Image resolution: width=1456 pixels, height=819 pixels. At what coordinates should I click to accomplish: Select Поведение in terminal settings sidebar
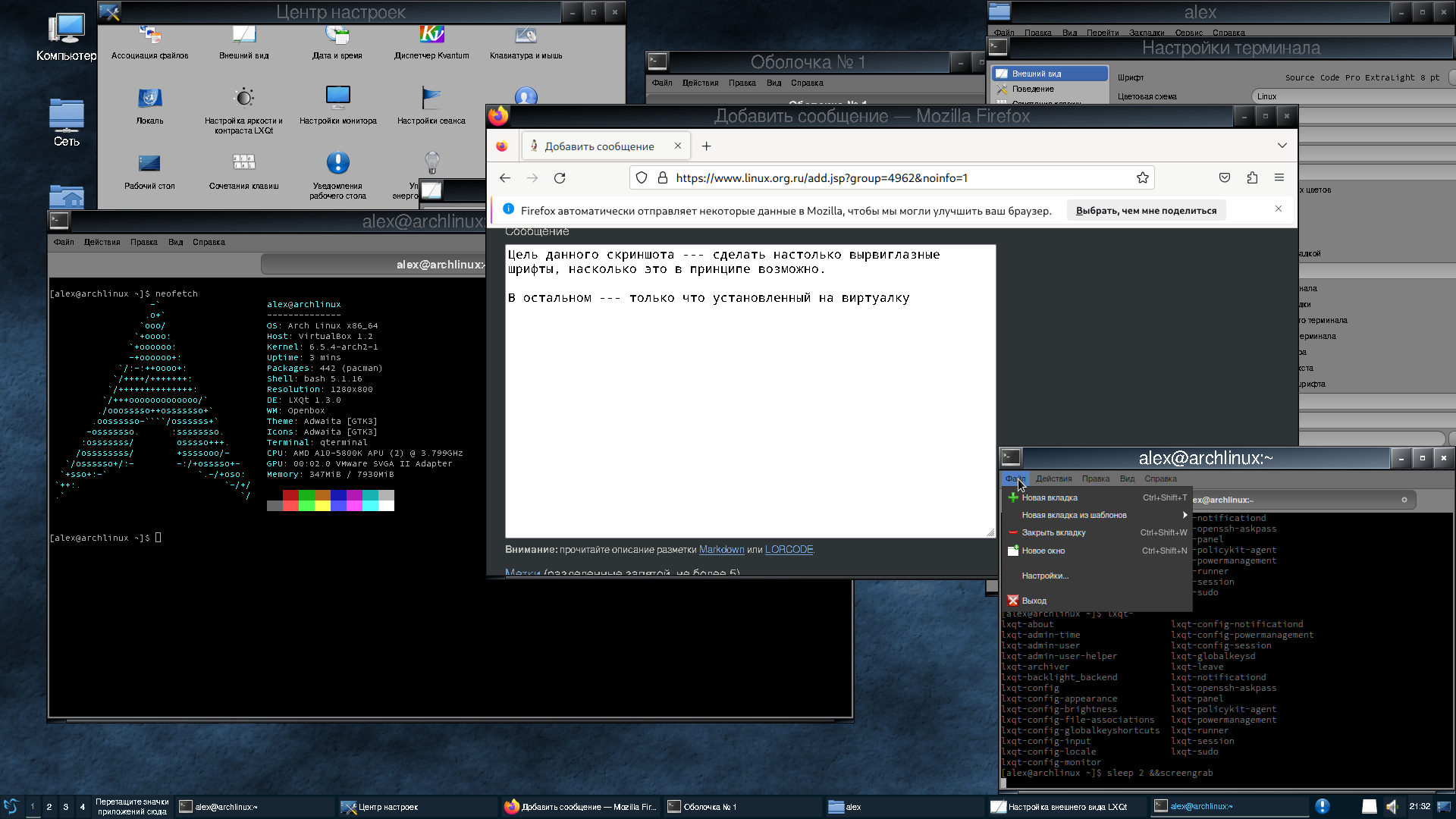click(1050, 89)
